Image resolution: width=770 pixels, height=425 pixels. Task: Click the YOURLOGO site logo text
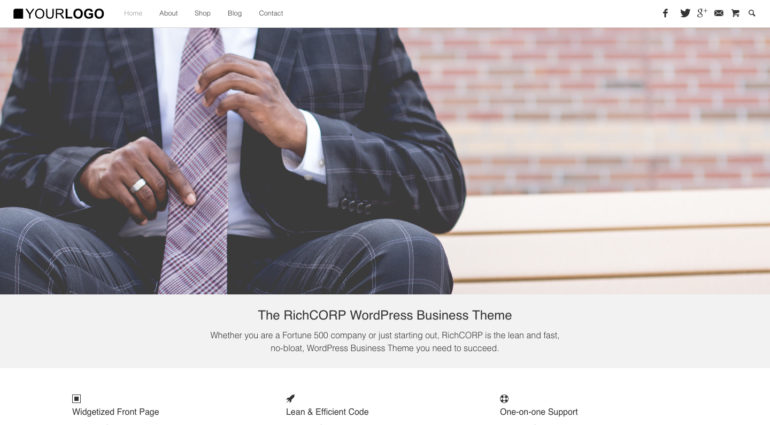(64, 14)
